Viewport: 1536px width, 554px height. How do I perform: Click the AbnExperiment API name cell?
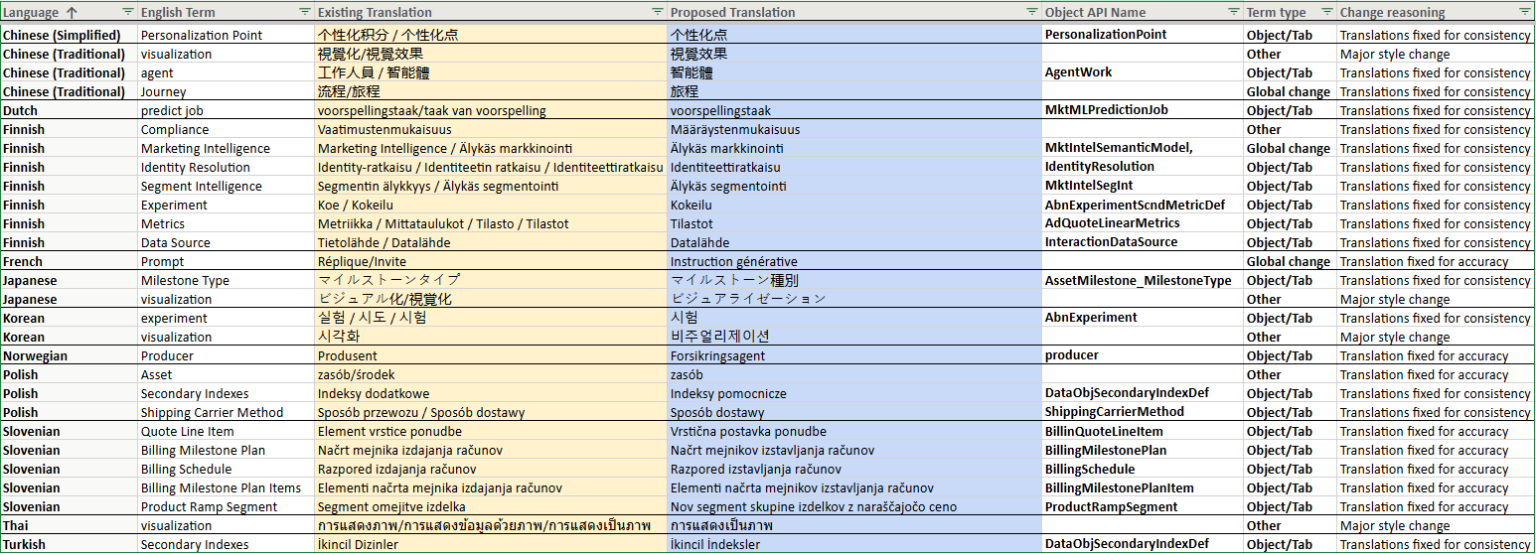click(1142, 318)
